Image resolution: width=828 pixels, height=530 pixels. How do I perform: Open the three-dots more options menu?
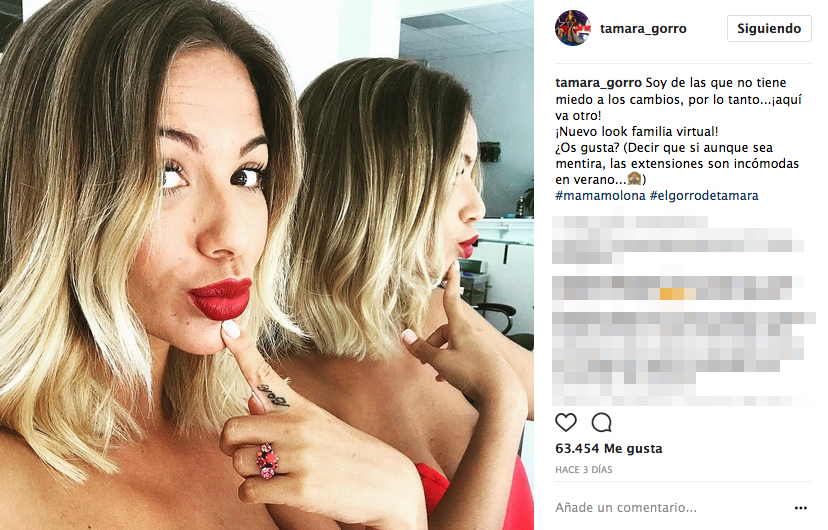(801, 508)
